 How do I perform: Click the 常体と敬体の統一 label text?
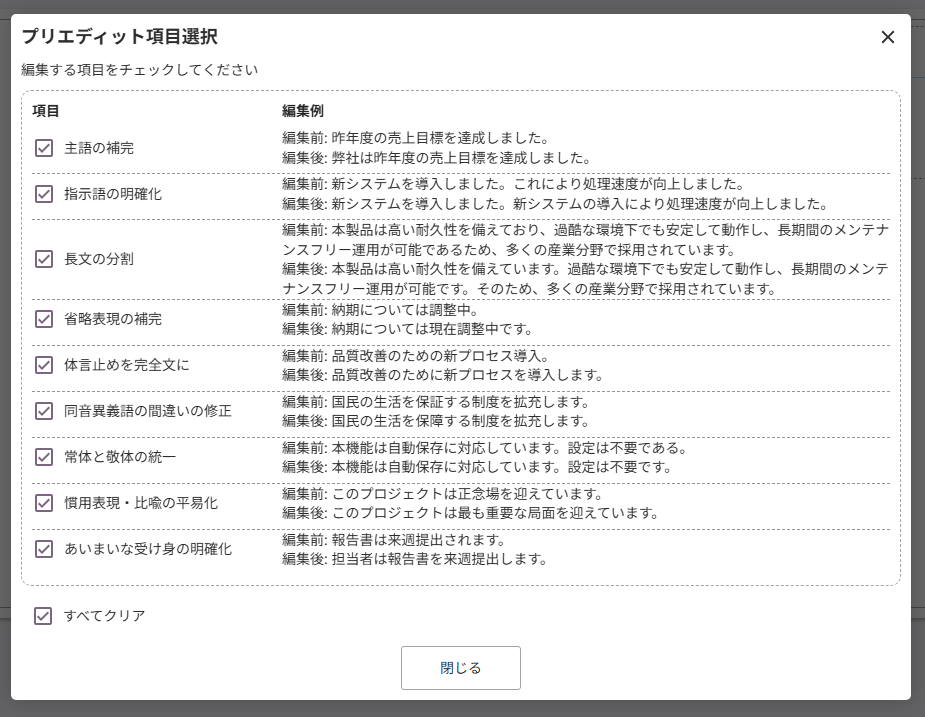click(120, 457)
